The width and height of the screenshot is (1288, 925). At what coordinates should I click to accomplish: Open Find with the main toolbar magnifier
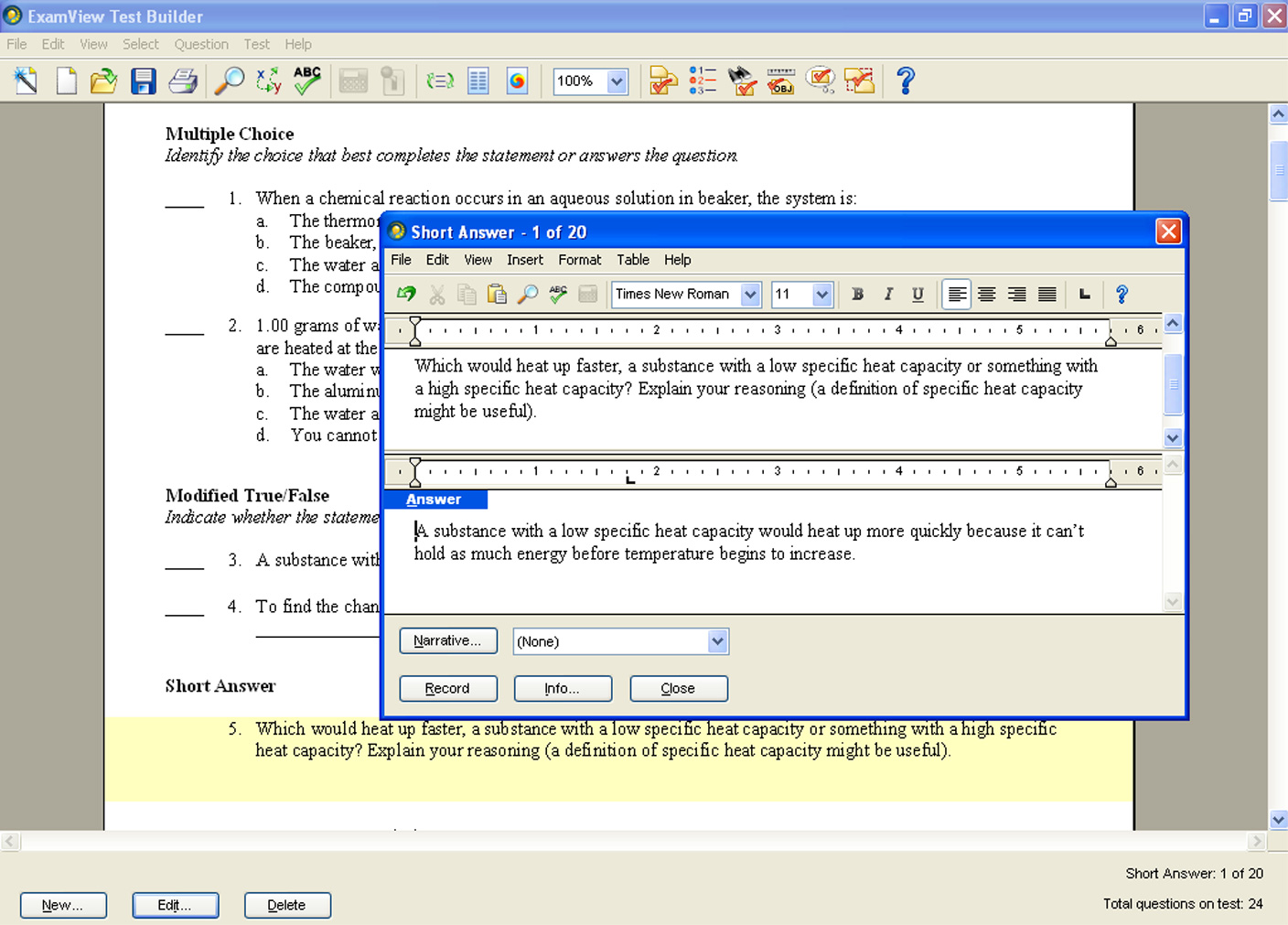(229, 81)
